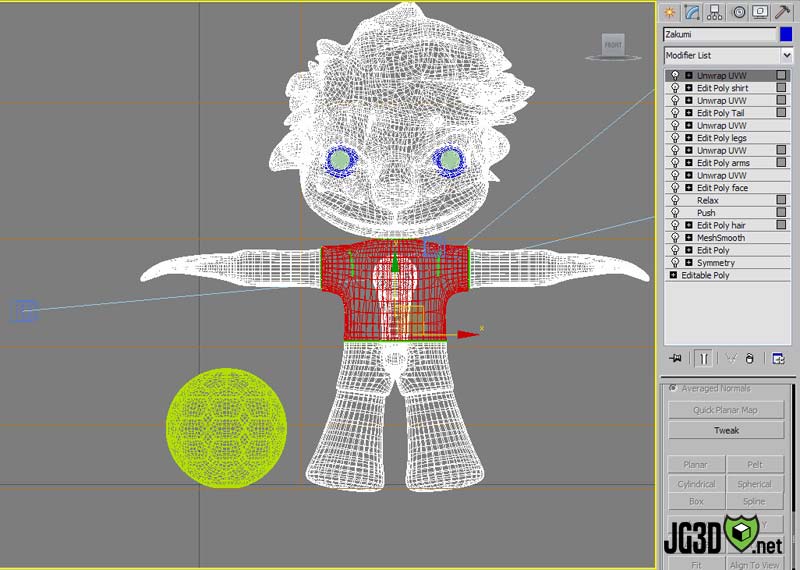The height and width of the screenshot is (570, 800).
Task: Select the Averaged Normals radio button
Action: point(673,388)
